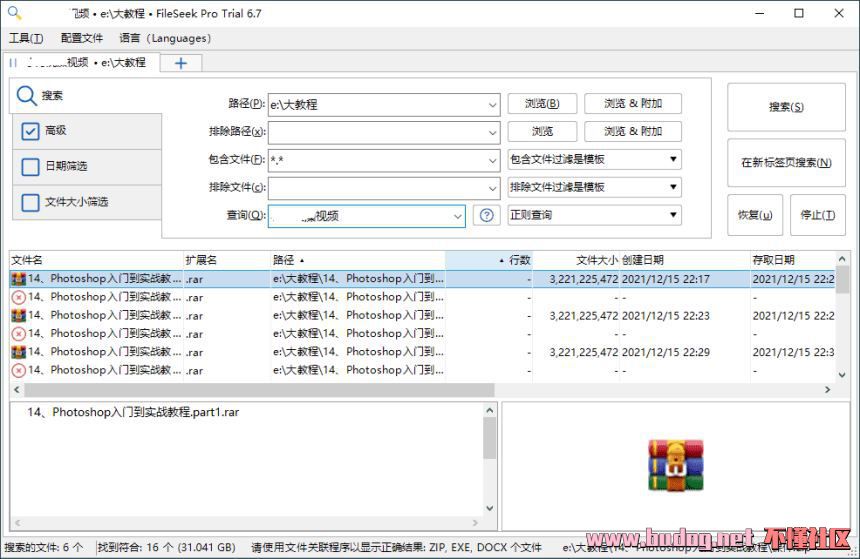Open the 排除文件过滤是模板 dropdown
This screenshot has height=559, width=860.
[595, 187]
